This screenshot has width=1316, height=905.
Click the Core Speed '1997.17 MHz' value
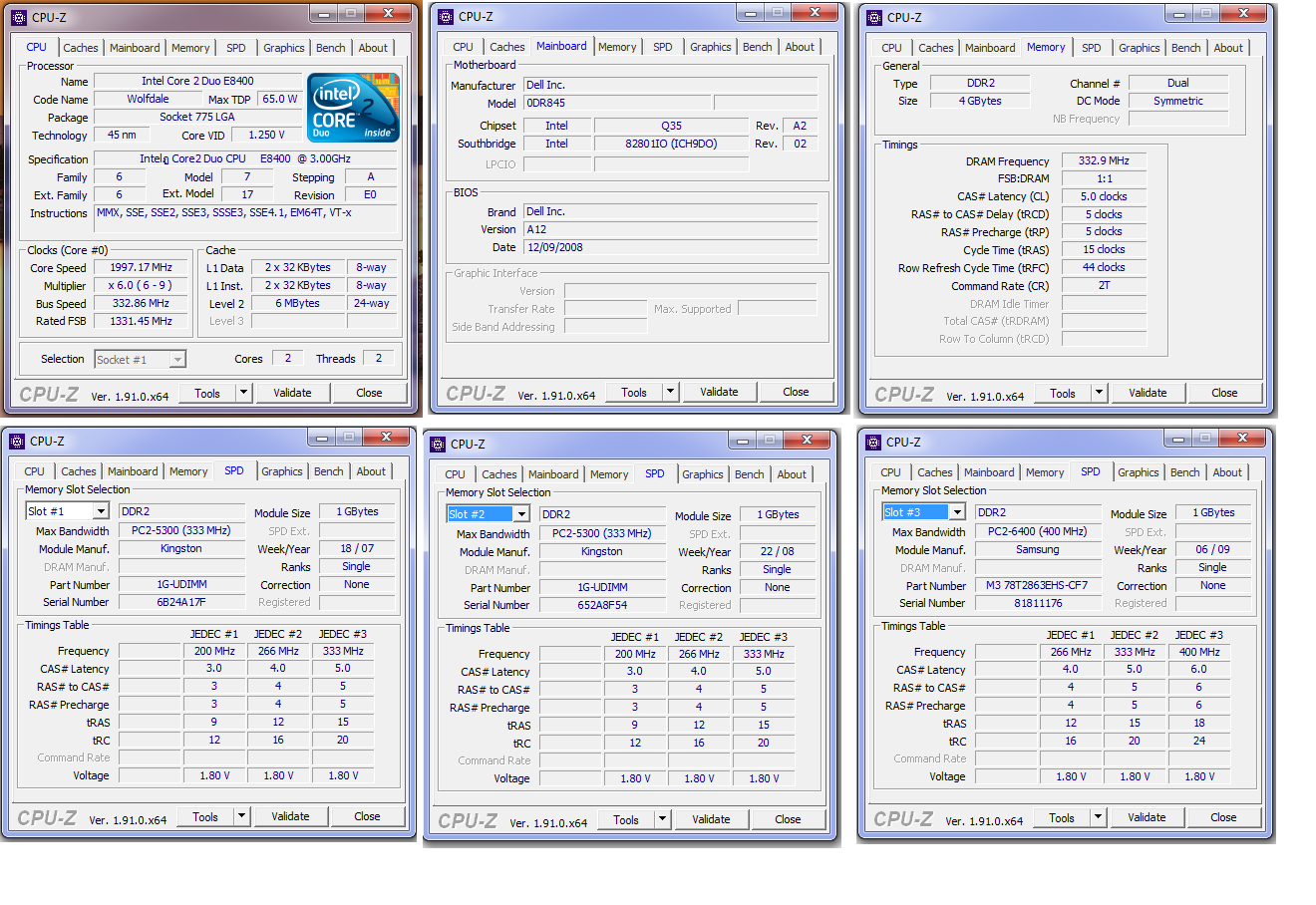tap(141, 267)
